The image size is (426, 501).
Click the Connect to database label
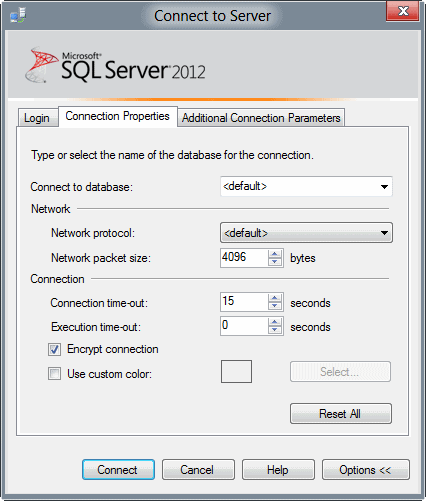point(82,187)
